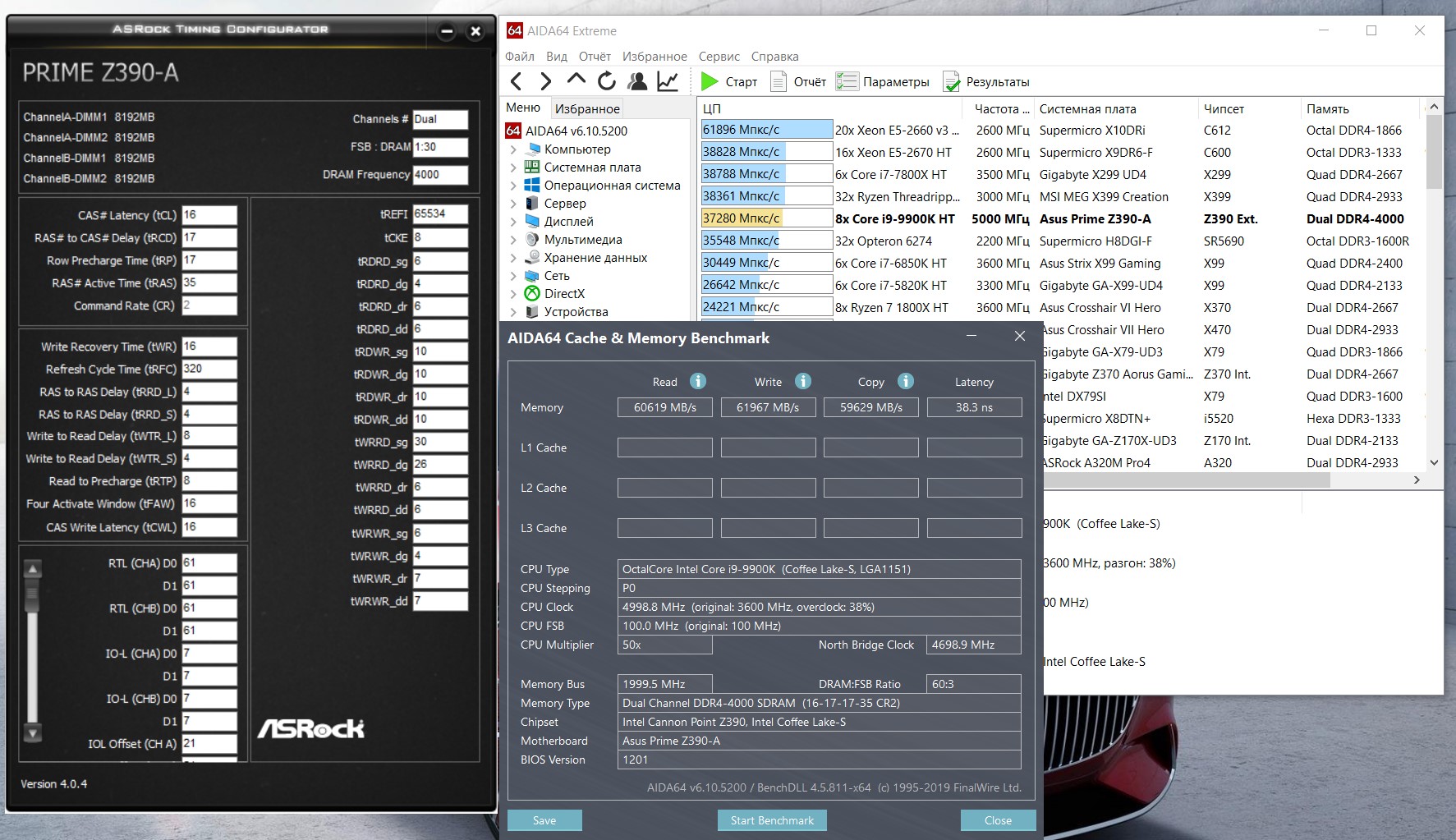Go up one level in AIDA64

(x=576, y=80)
